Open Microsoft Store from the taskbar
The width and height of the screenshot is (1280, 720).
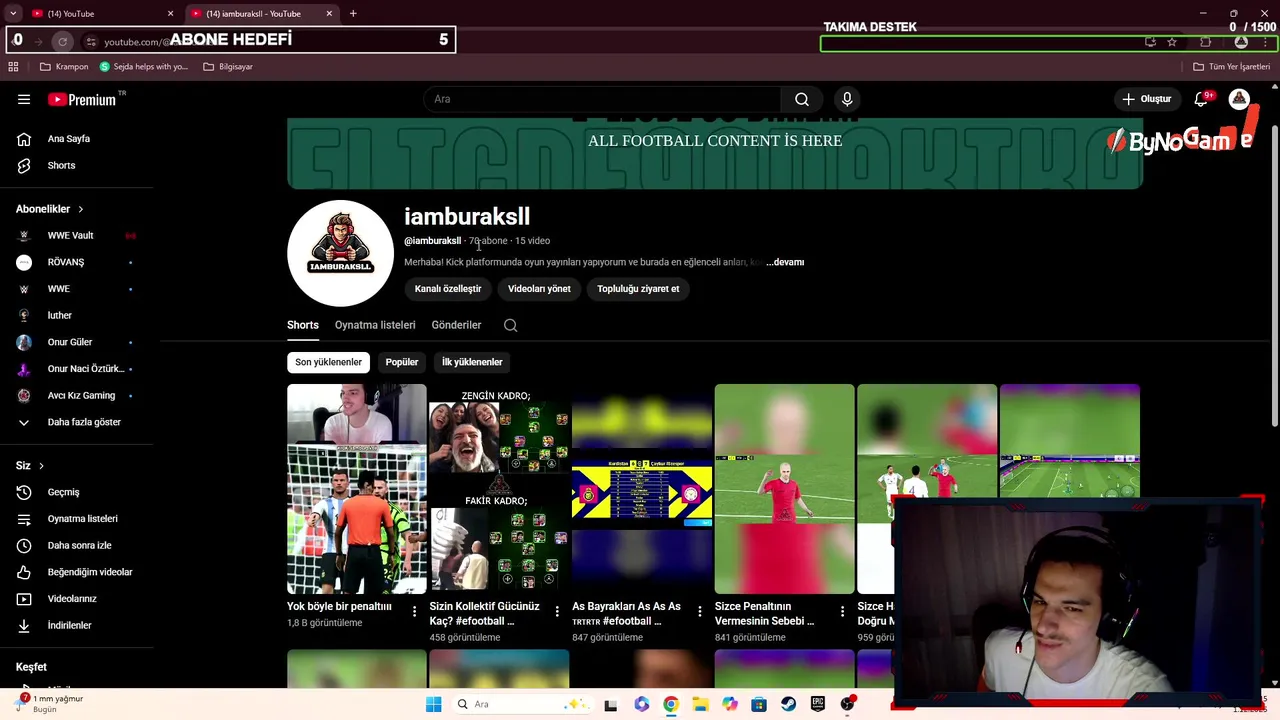point(759,704)
